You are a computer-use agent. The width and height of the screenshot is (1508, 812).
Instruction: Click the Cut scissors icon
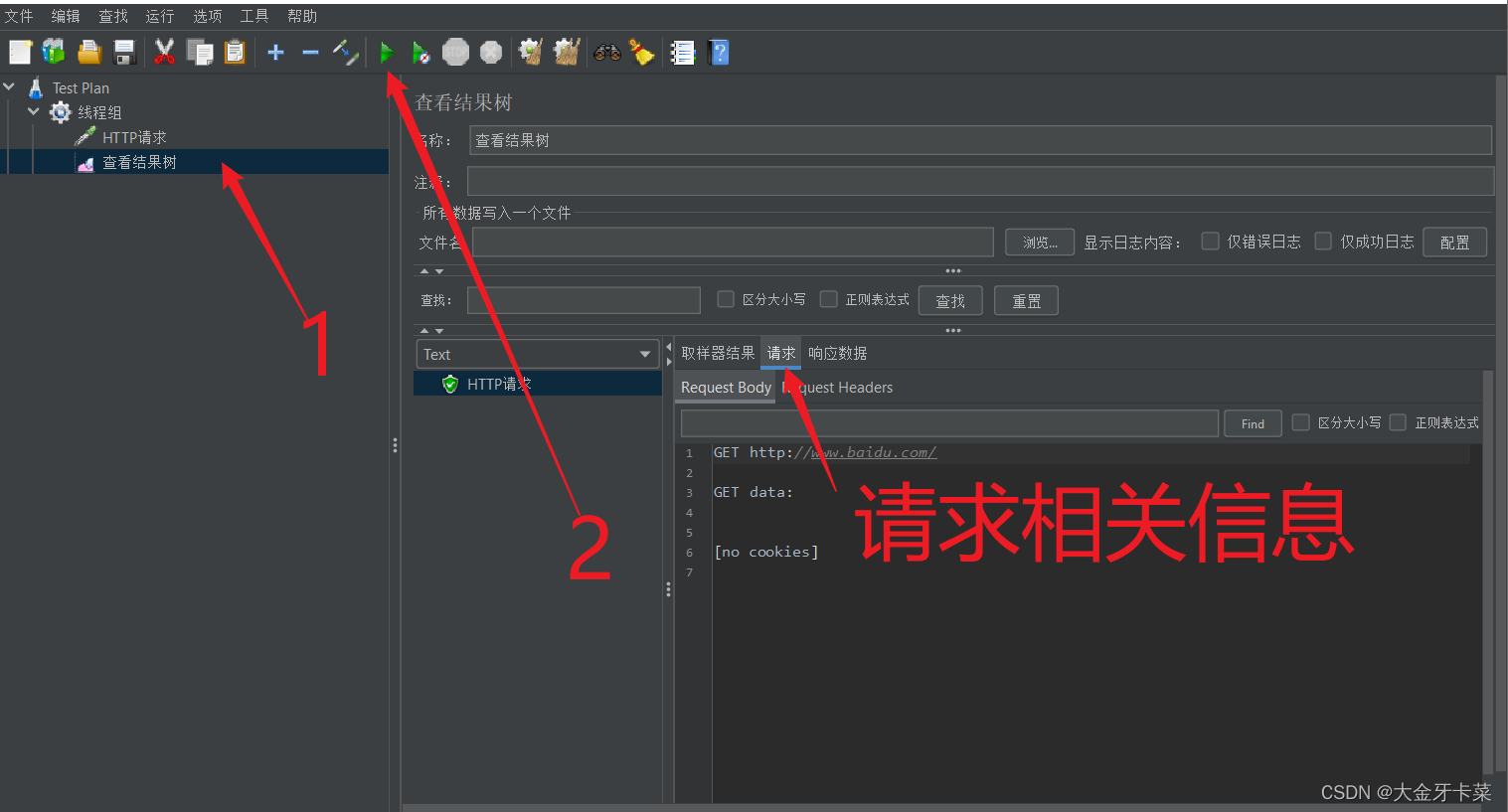click(x=165, y=52)
